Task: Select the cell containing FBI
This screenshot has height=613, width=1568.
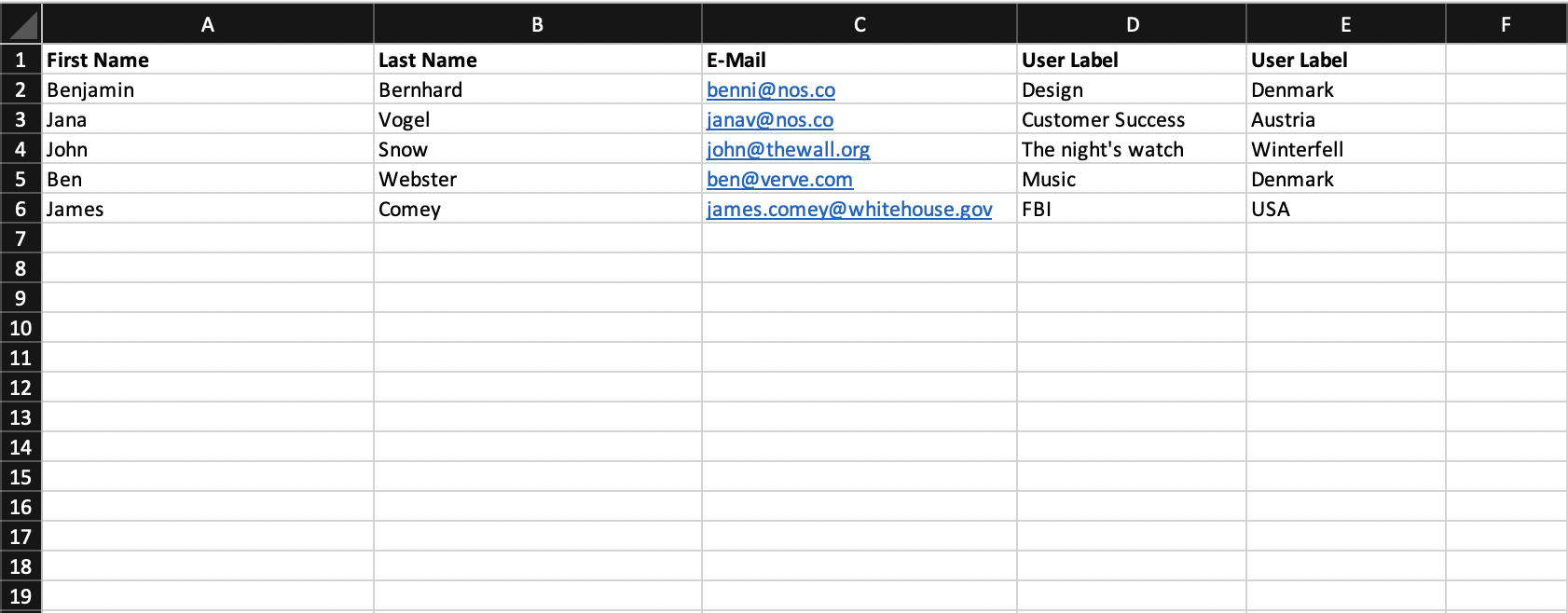Action: 1132,209
